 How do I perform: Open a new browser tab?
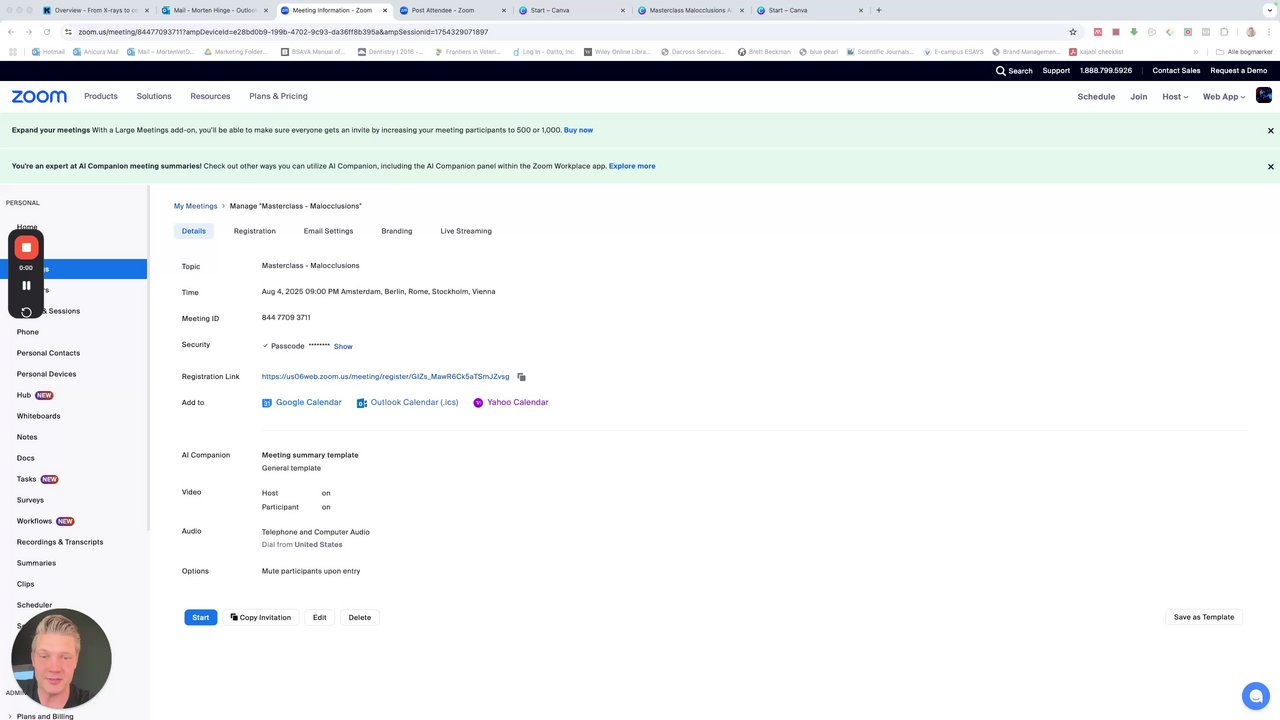point(879,10)
